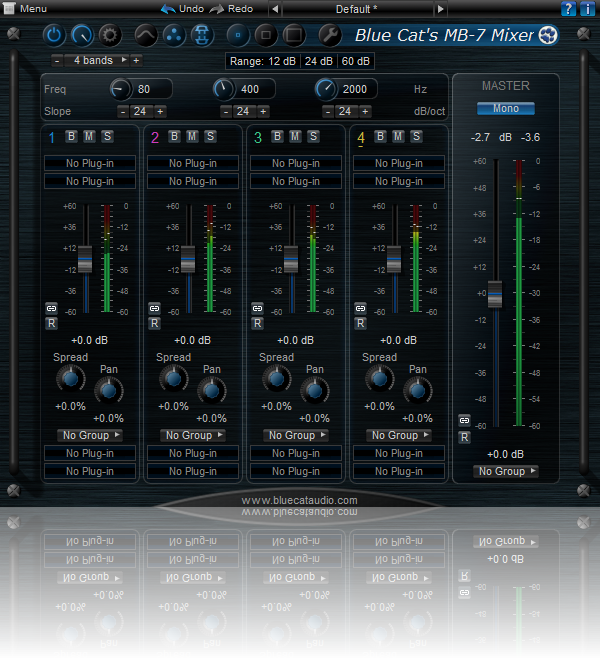This screenshot has height=659, width=600.
Task: Open www.bluecataudio.com link
Action: 299,500
